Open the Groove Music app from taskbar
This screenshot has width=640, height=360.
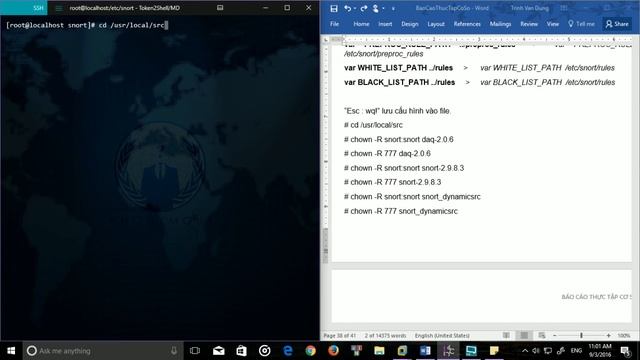264,351
